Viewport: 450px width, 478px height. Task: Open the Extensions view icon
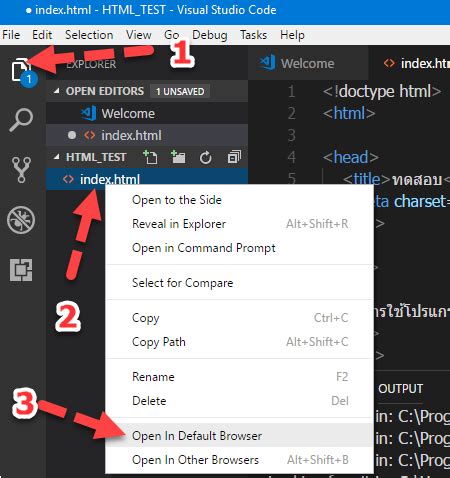pos(21,270)
